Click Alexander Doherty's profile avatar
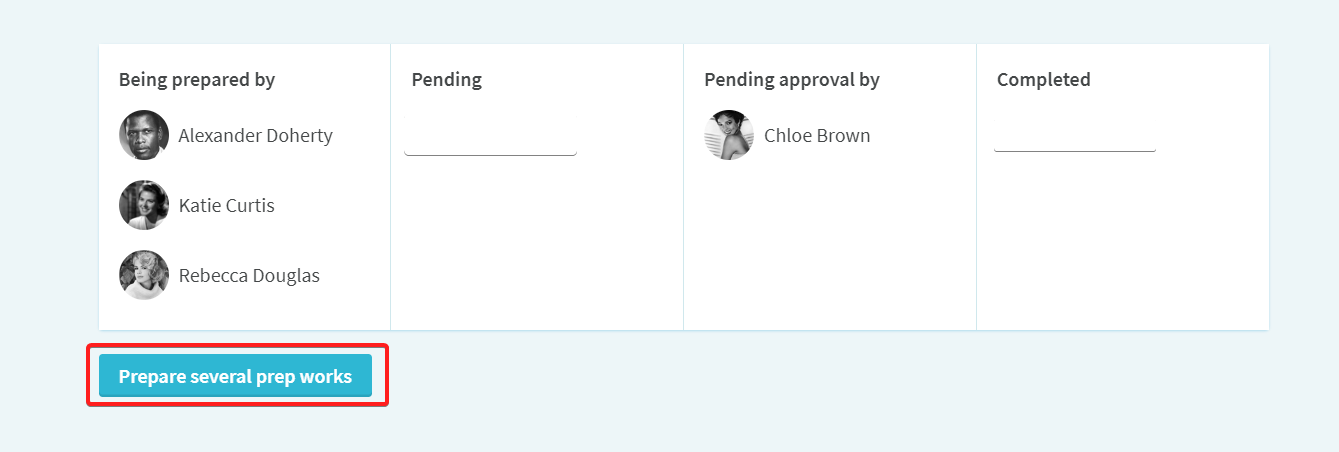 coord(144,135)
